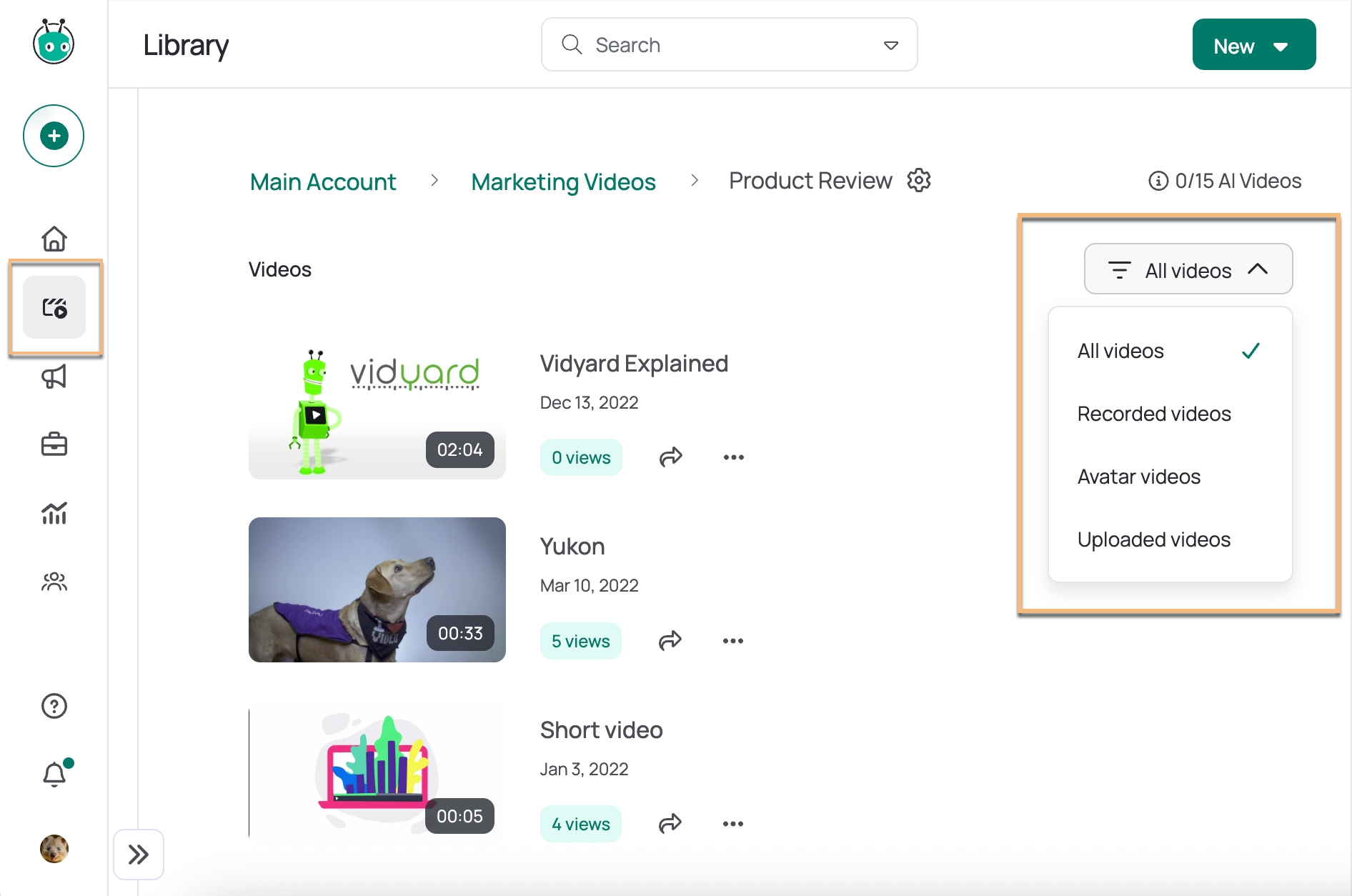Click in the Search field
The height and width of the screenshot is (896, 1352).
tap(729, 45)
